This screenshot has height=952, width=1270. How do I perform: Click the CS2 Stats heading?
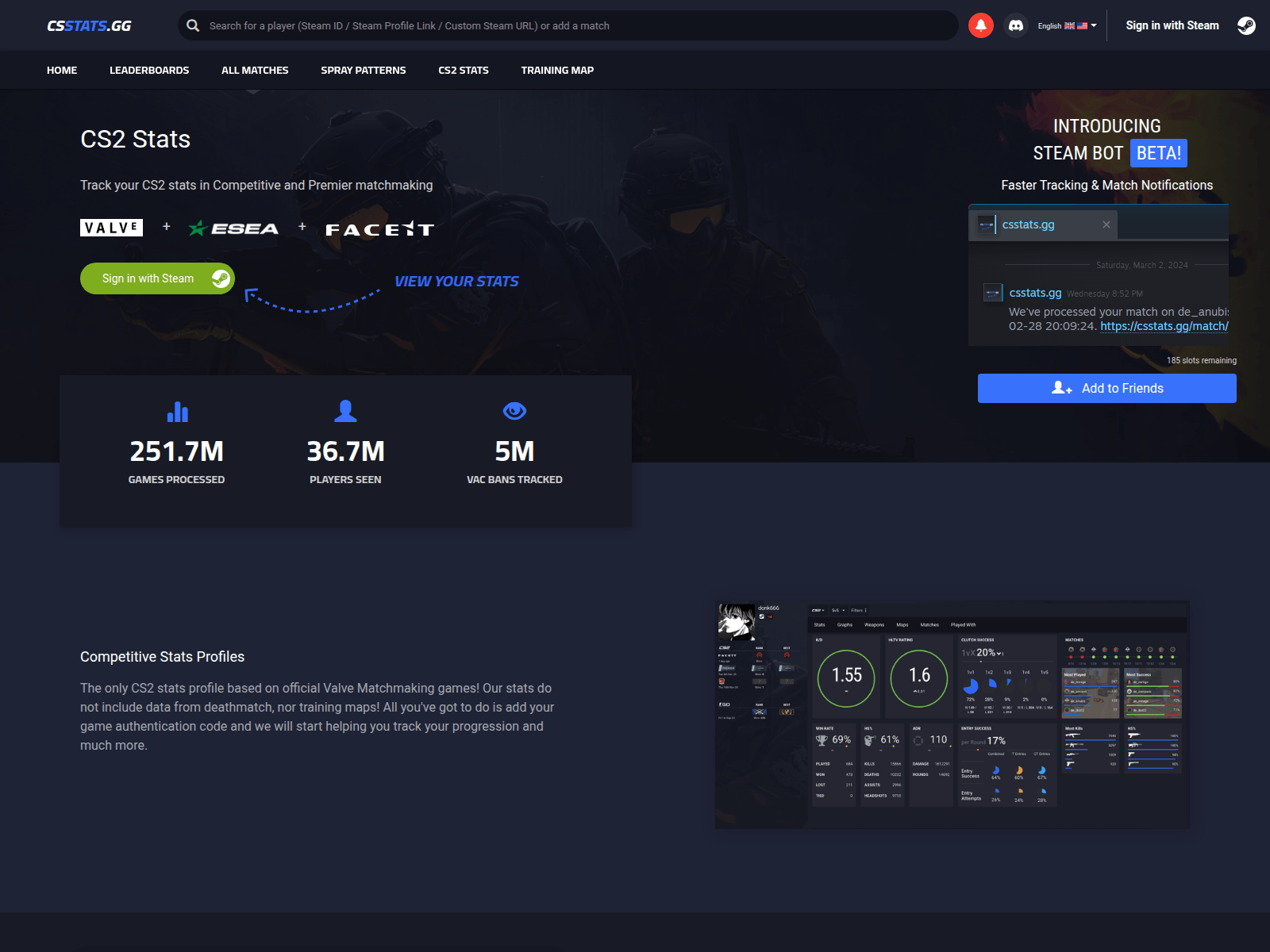coord(136,139)
